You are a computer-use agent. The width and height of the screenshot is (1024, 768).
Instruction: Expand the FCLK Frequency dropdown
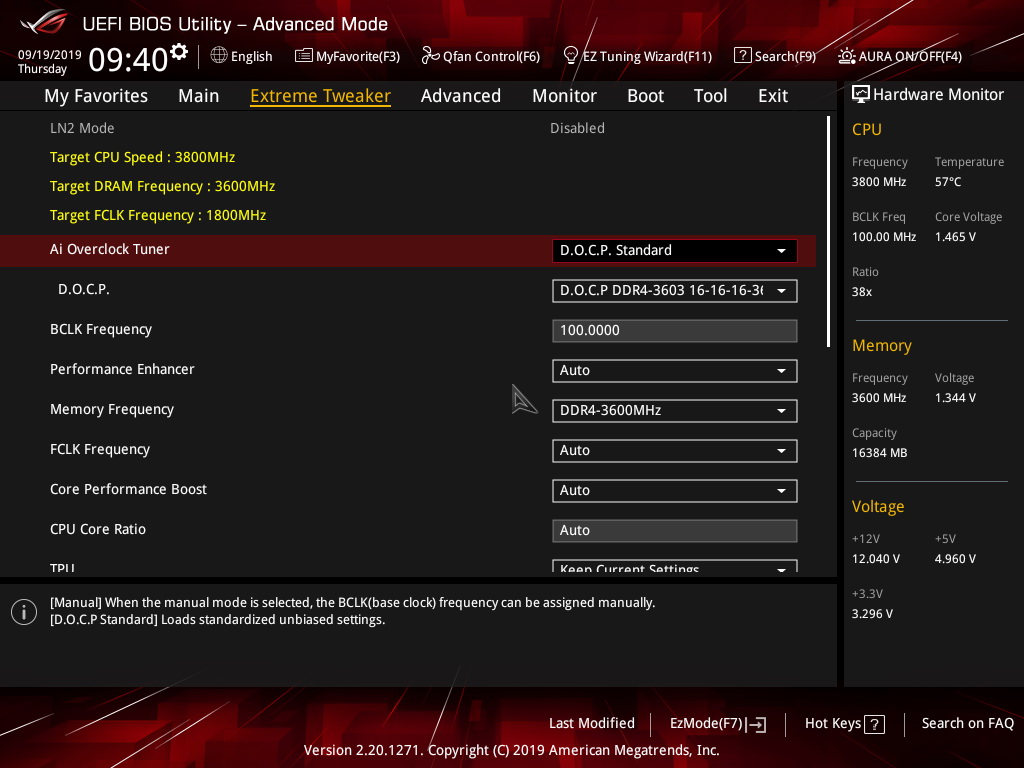pos(674,451)
